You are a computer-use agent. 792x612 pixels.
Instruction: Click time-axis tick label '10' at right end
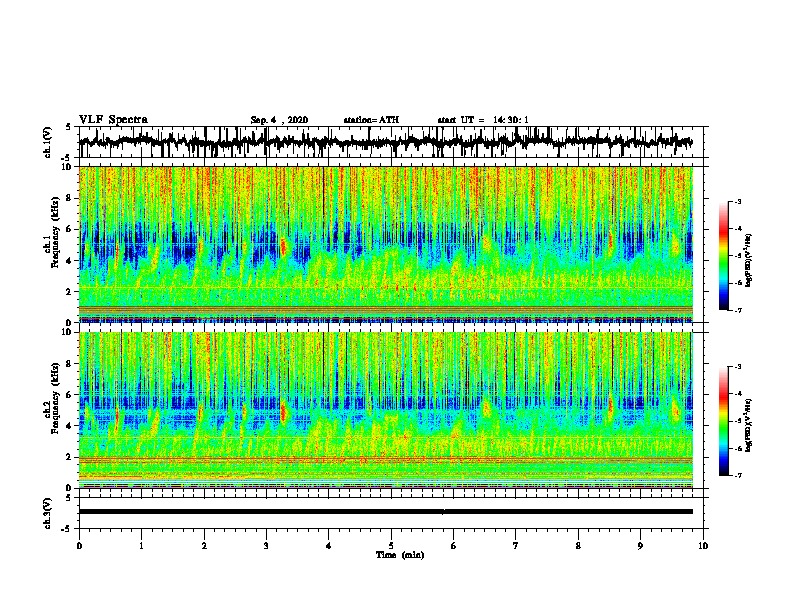coord(703,546)
